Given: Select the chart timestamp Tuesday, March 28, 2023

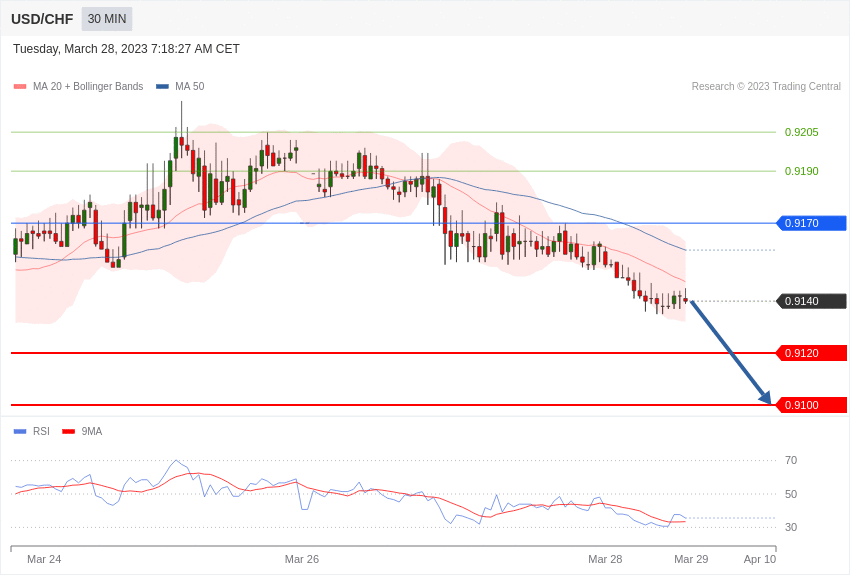Looking at the screenshot, I should coord(126,49).
